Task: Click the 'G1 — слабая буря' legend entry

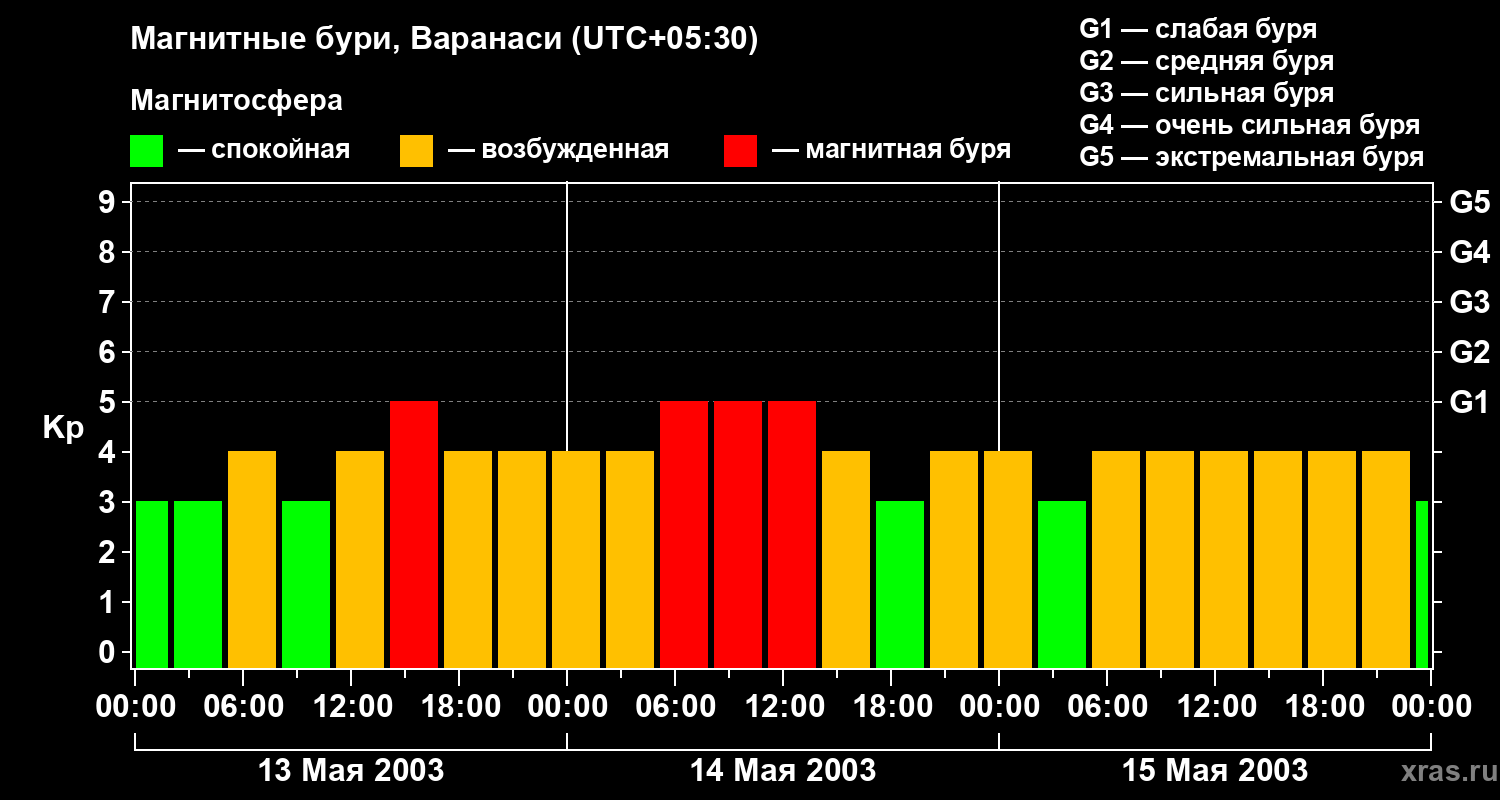Action: 1198,29
